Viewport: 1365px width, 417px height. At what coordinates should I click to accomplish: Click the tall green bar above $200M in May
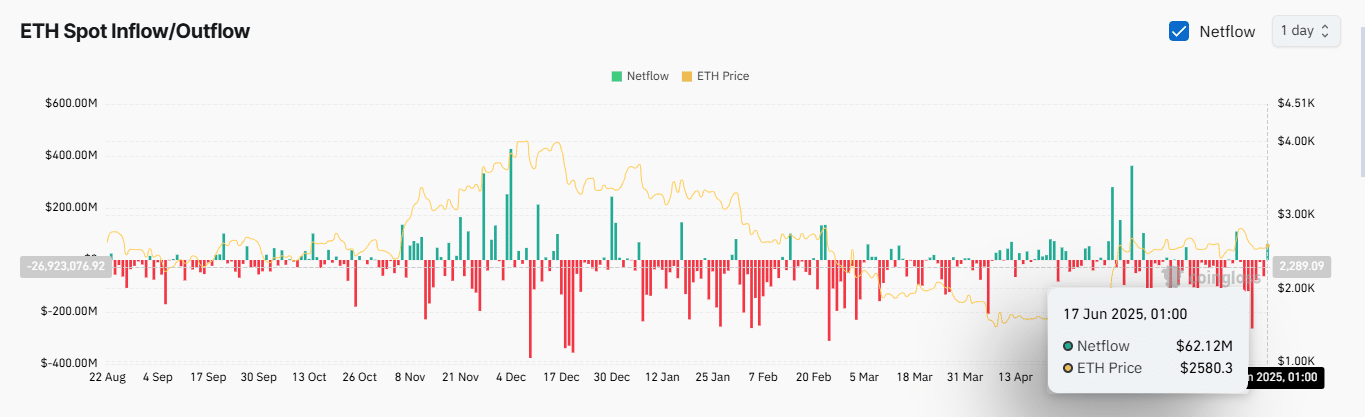(x=1131, y=212)
